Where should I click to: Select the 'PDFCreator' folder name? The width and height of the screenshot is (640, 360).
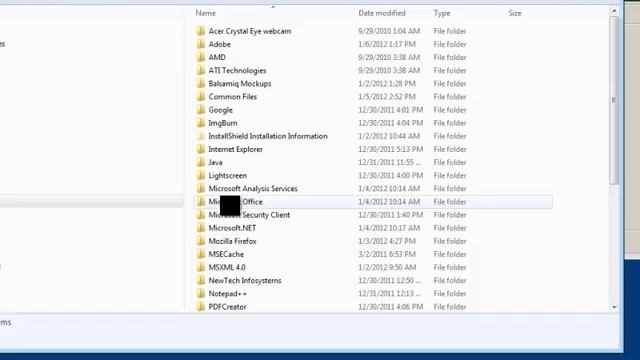(x=227, y=307)
